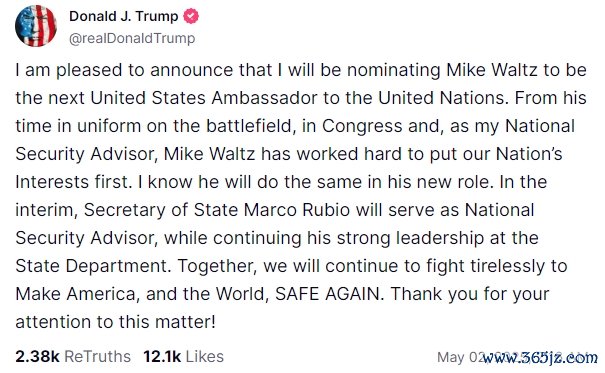The image size is (605, 373).
Task: Click 'Congress' in the post body
Action: point(362,127)
